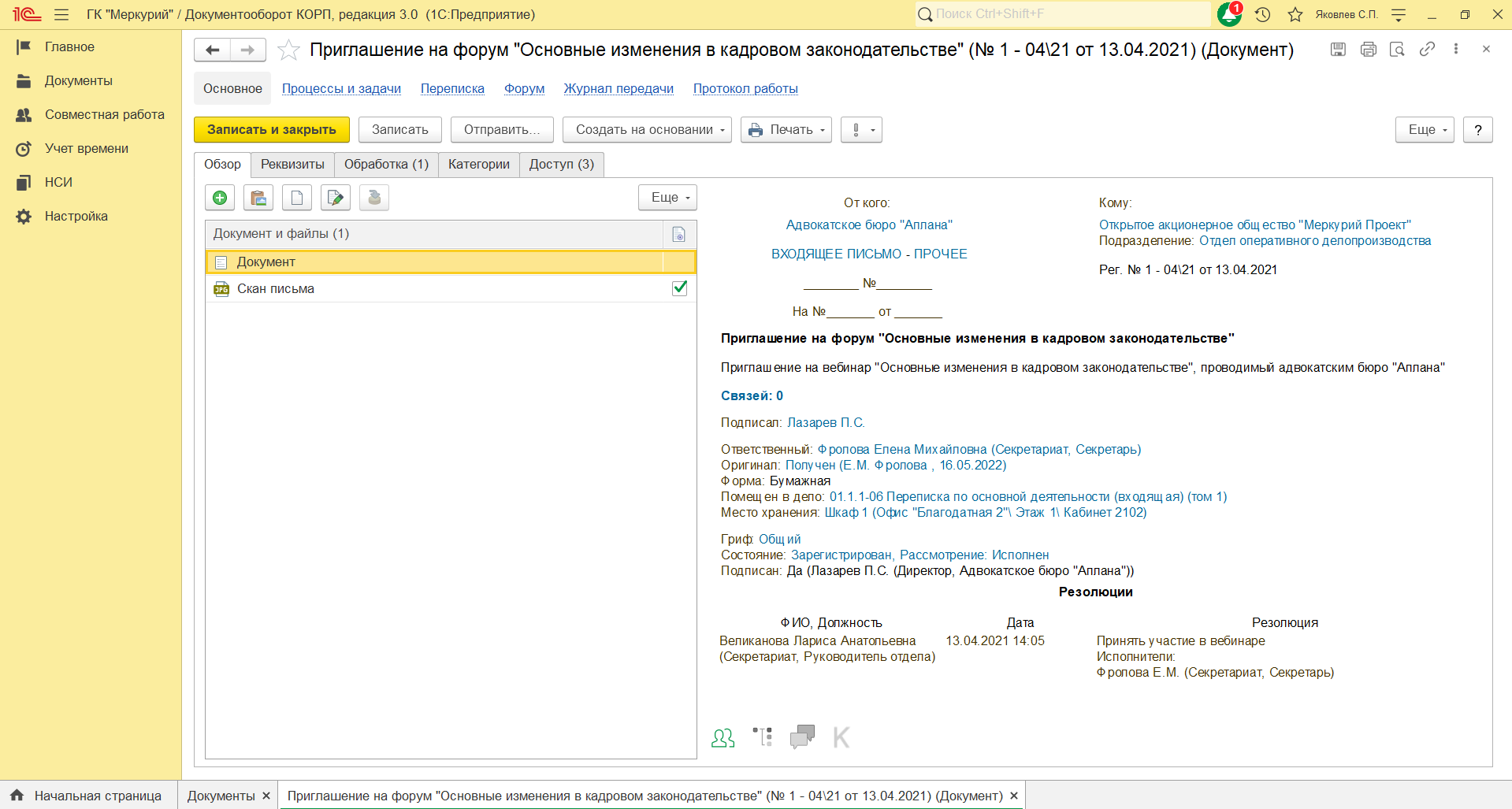Open the notifications bell icon
Image resolution: width=1512 pixels, height=809 pixels.
(x=1229, y=14)
